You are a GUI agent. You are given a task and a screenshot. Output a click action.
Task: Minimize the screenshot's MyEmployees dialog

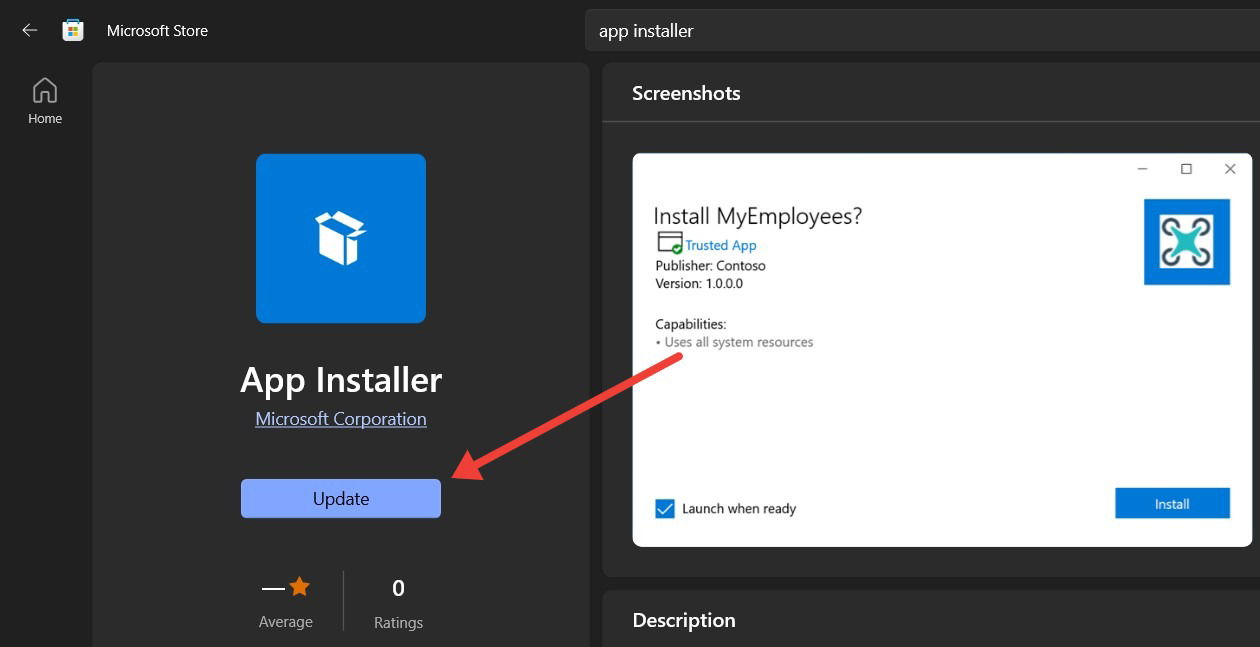(1143, 169)
